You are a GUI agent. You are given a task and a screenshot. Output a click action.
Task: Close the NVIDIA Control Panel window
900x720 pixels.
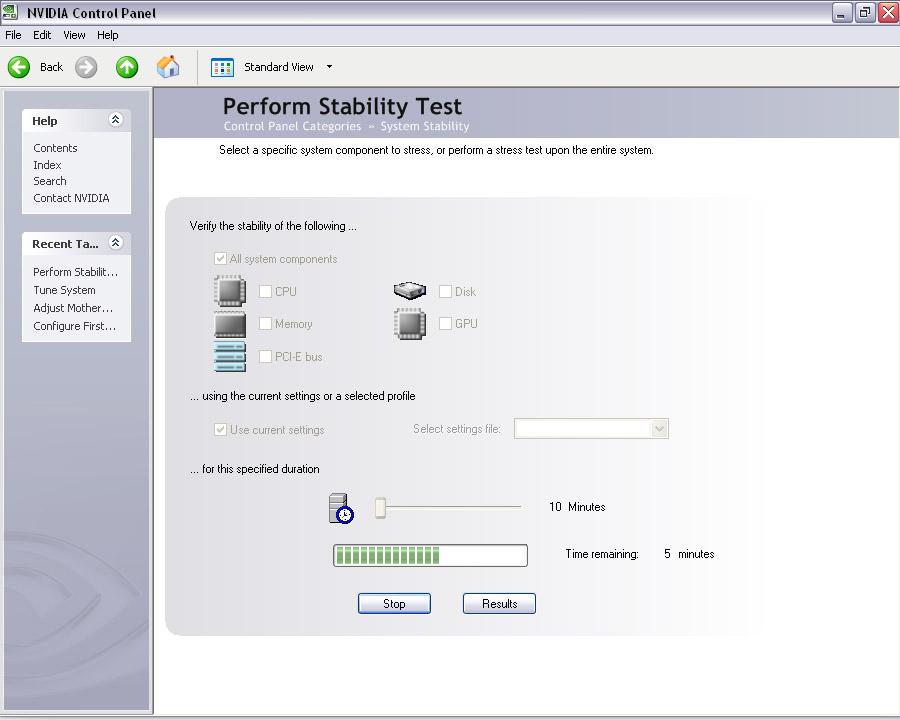pos(887,13)
